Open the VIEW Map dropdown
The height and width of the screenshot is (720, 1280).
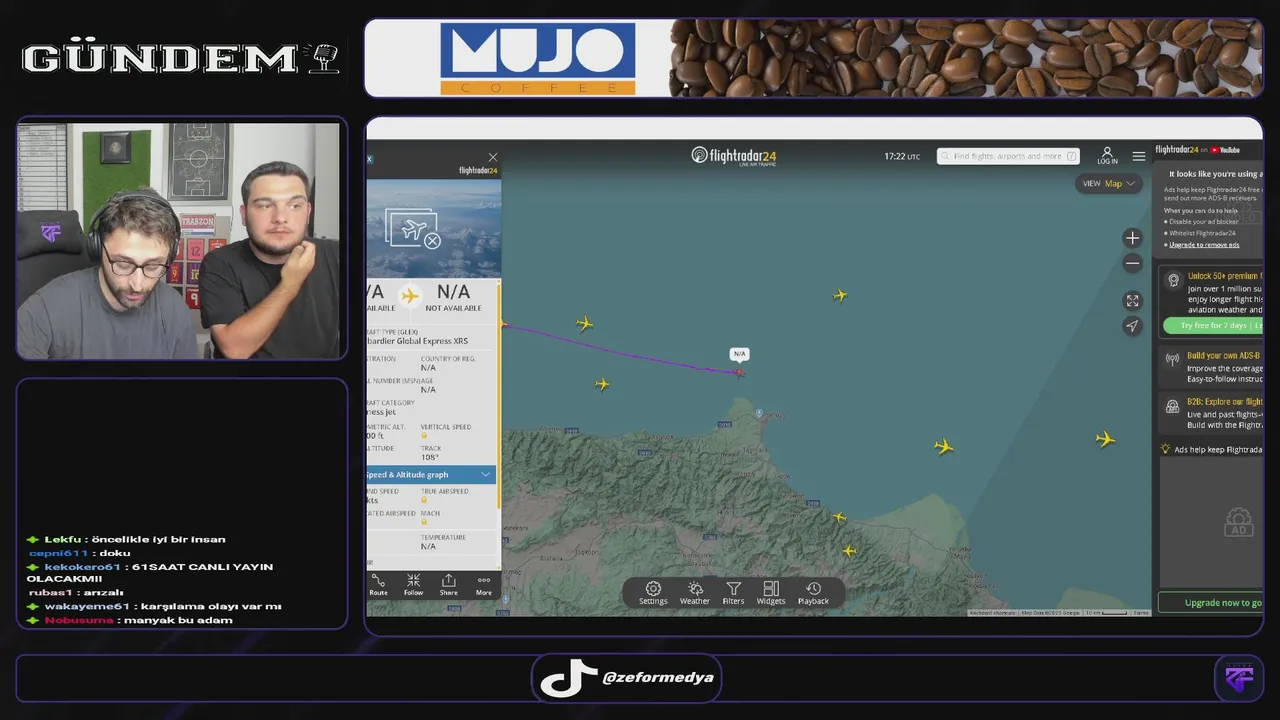click(1109, 183)
